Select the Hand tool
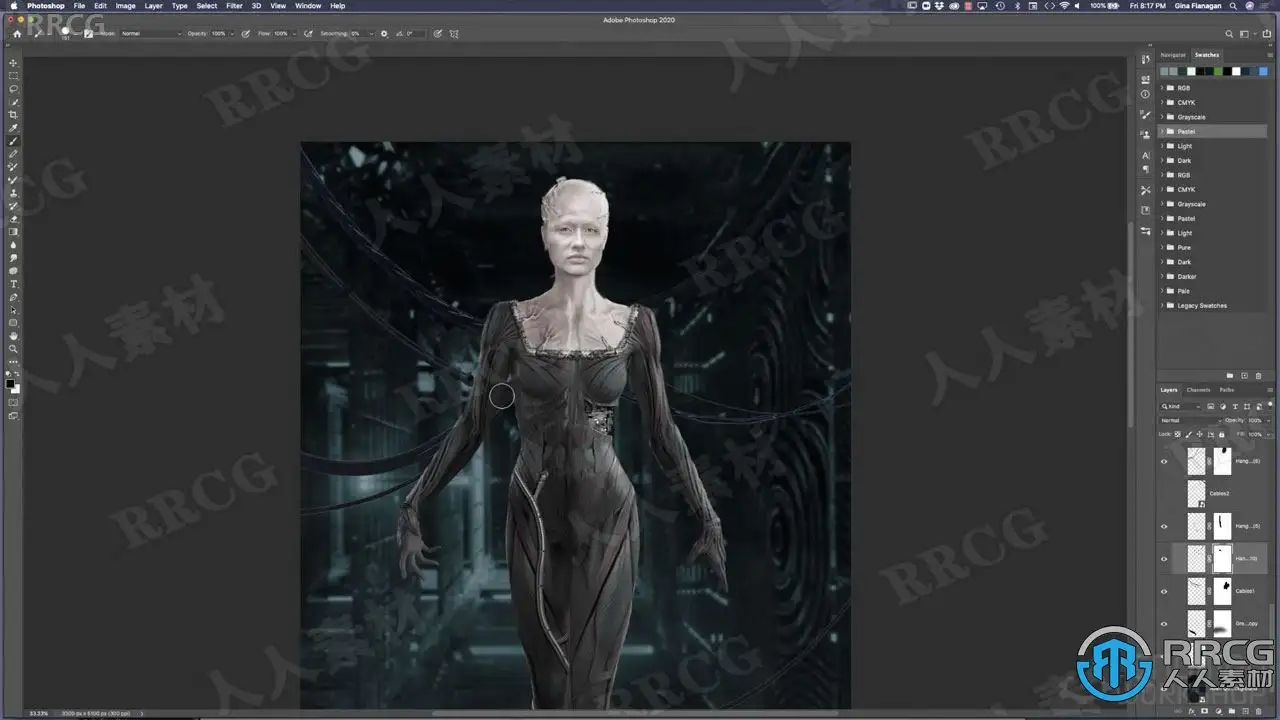Image resolution: width=1280 pixels, height=720 pixels. pyautogui.click(x=13, y=336)
